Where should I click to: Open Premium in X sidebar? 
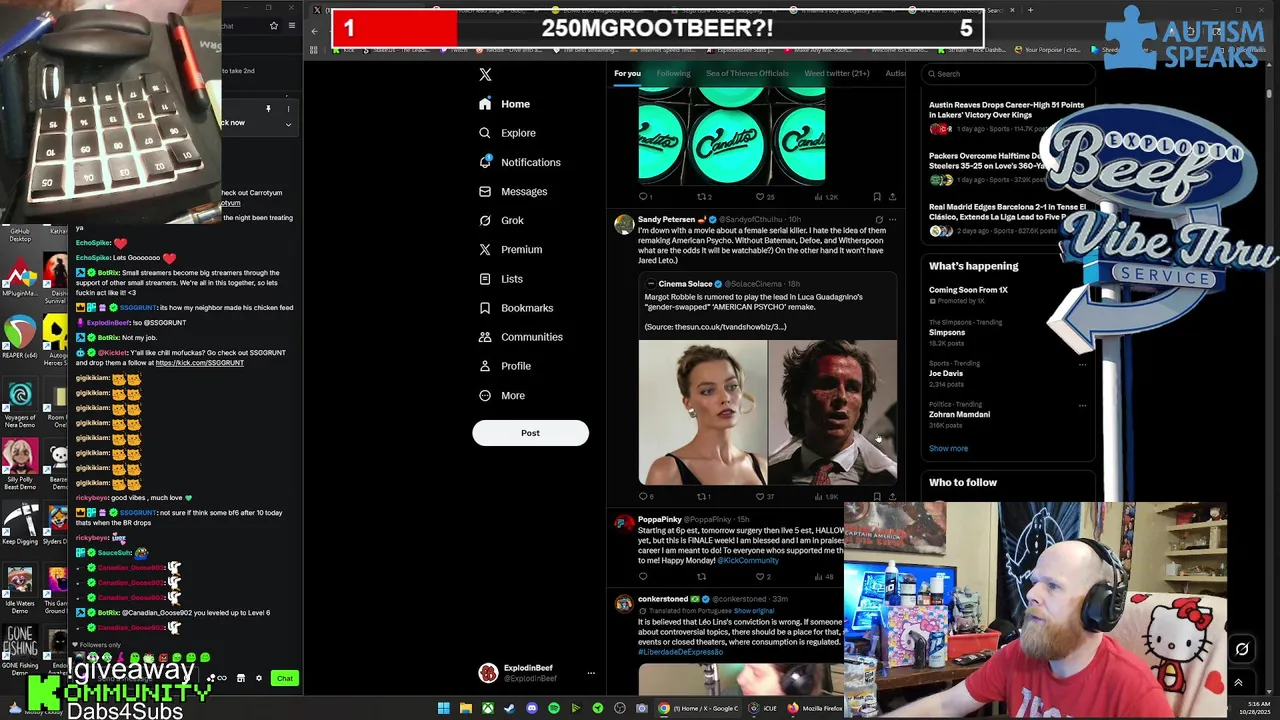point(510,249)
